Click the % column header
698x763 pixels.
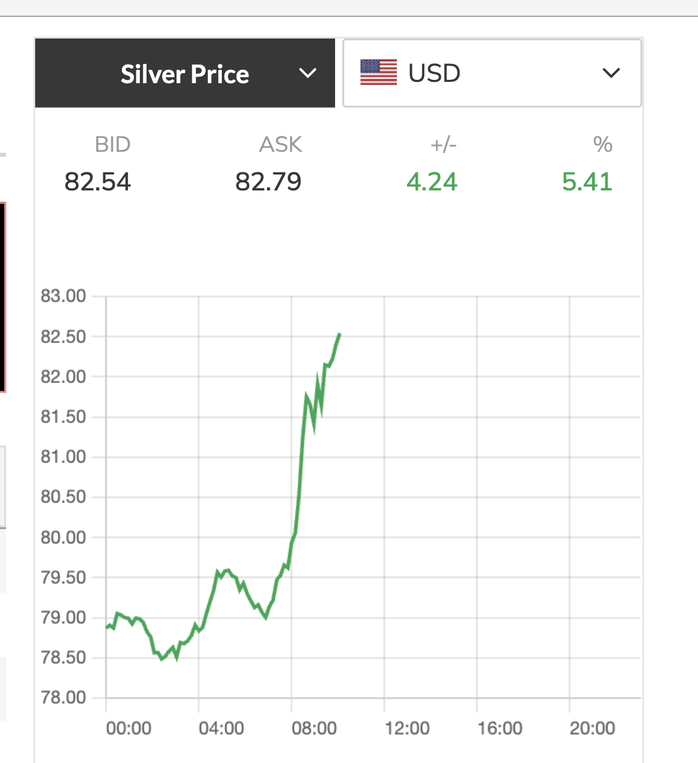(x=602, y=145)
